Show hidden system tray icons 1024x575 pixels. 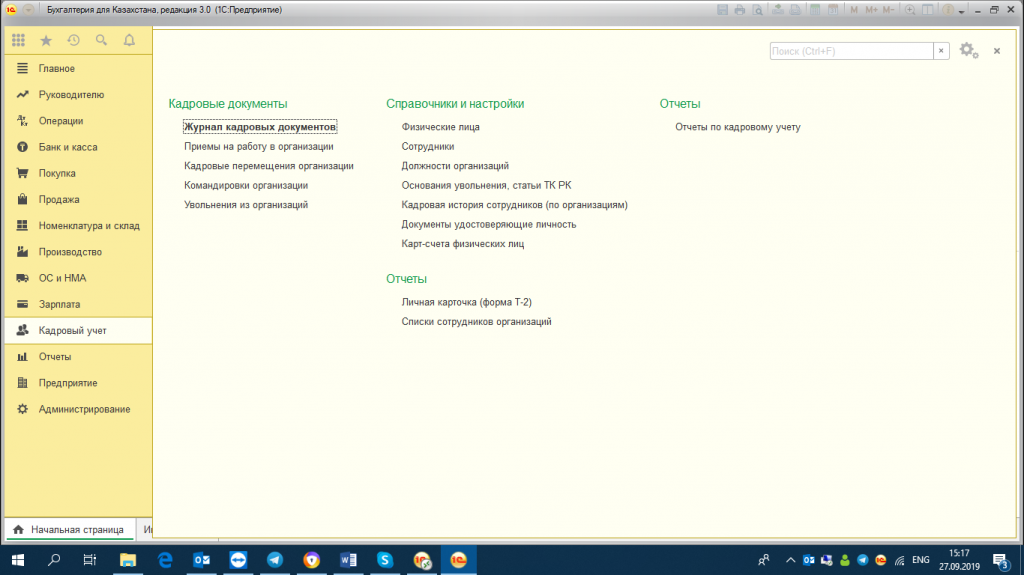[791, 560]
